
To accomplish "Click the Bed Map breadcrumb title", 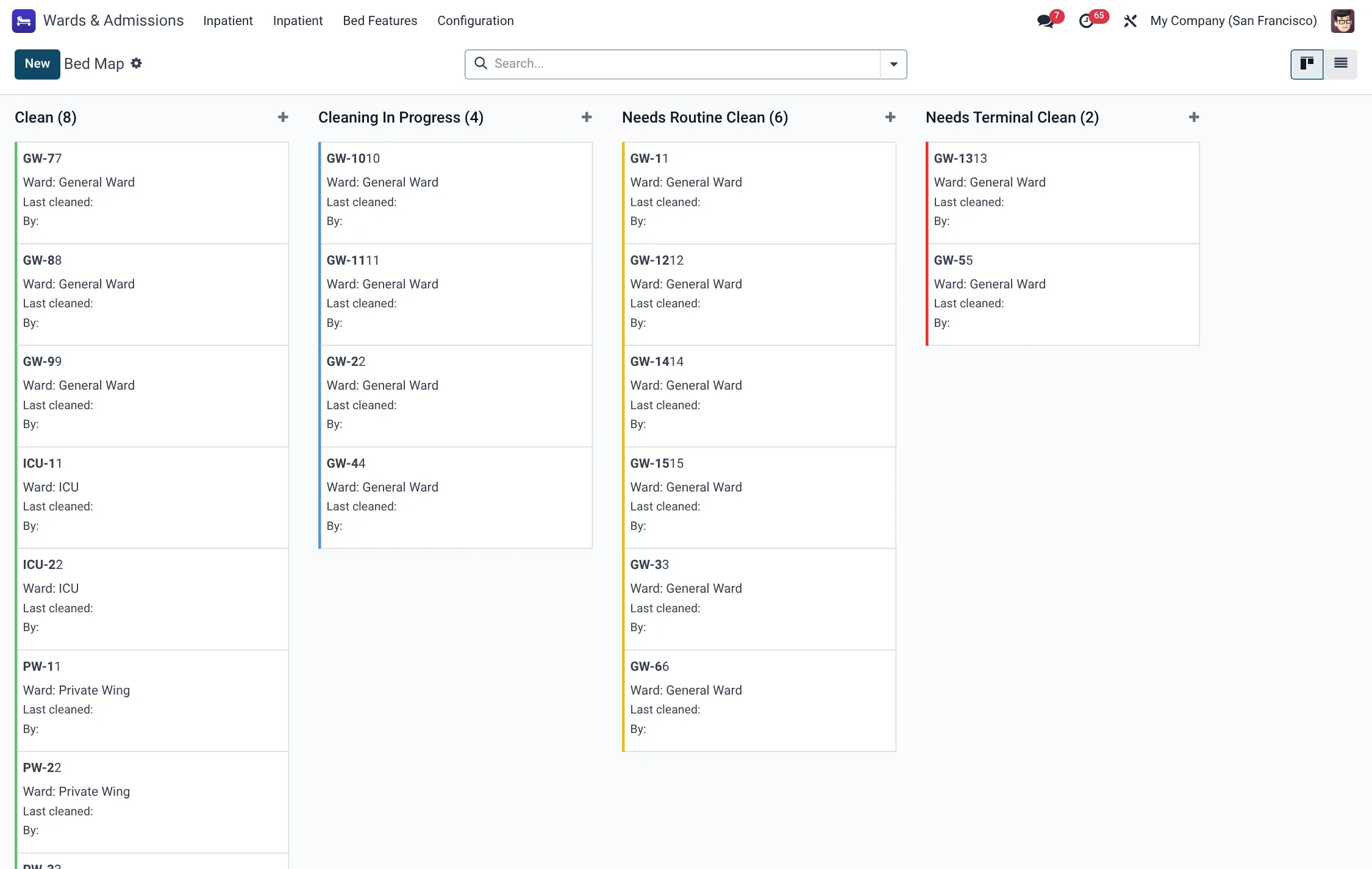I will click(94, 63).
